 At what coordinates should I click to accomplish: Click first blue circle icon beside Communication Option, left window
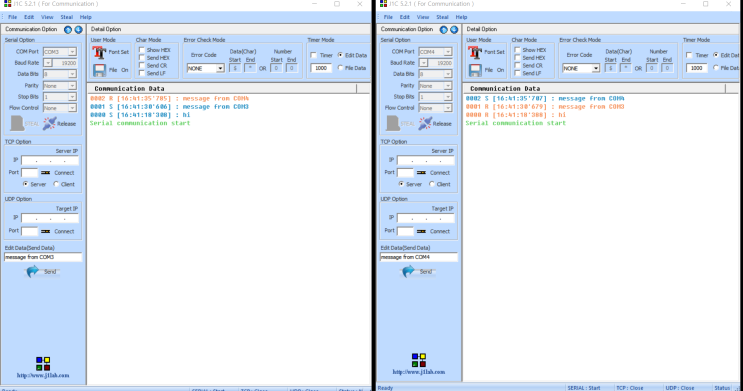pyautogui.click(x=68, y=30)
